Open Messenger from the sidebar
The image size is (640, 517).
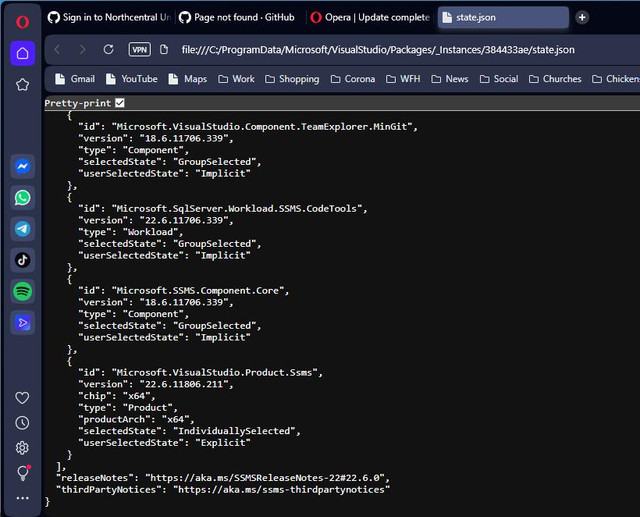click(x=22, y=166)
